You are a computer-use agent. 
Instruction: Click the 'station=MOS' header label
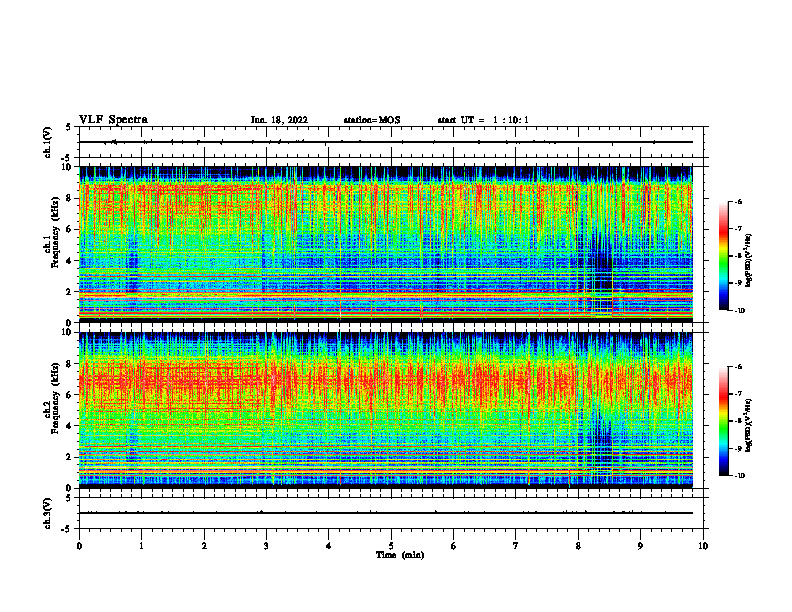point(372,120)
